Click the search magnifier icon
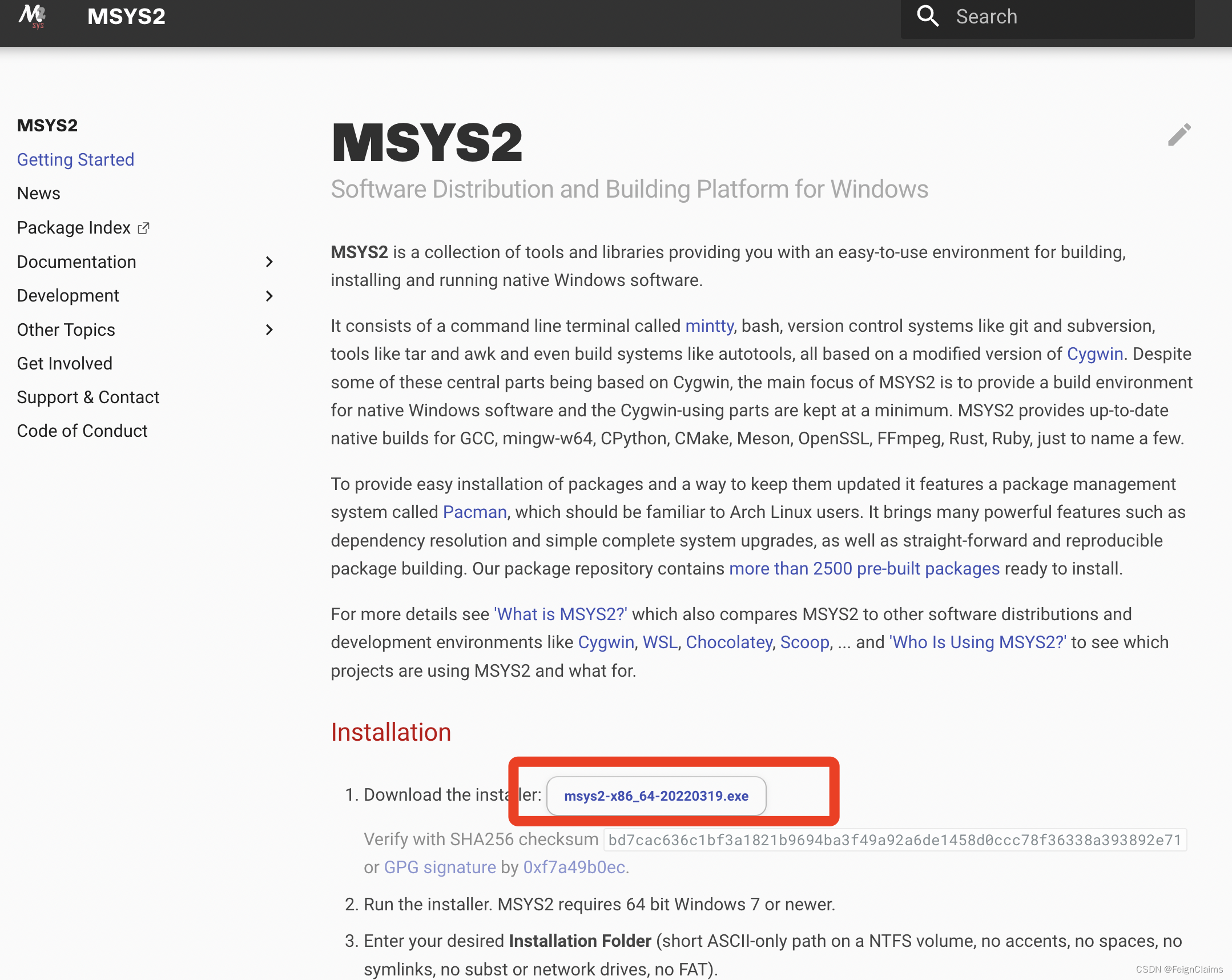The height and width of the screenshot is (980, 1232). [x=928, y=16]
